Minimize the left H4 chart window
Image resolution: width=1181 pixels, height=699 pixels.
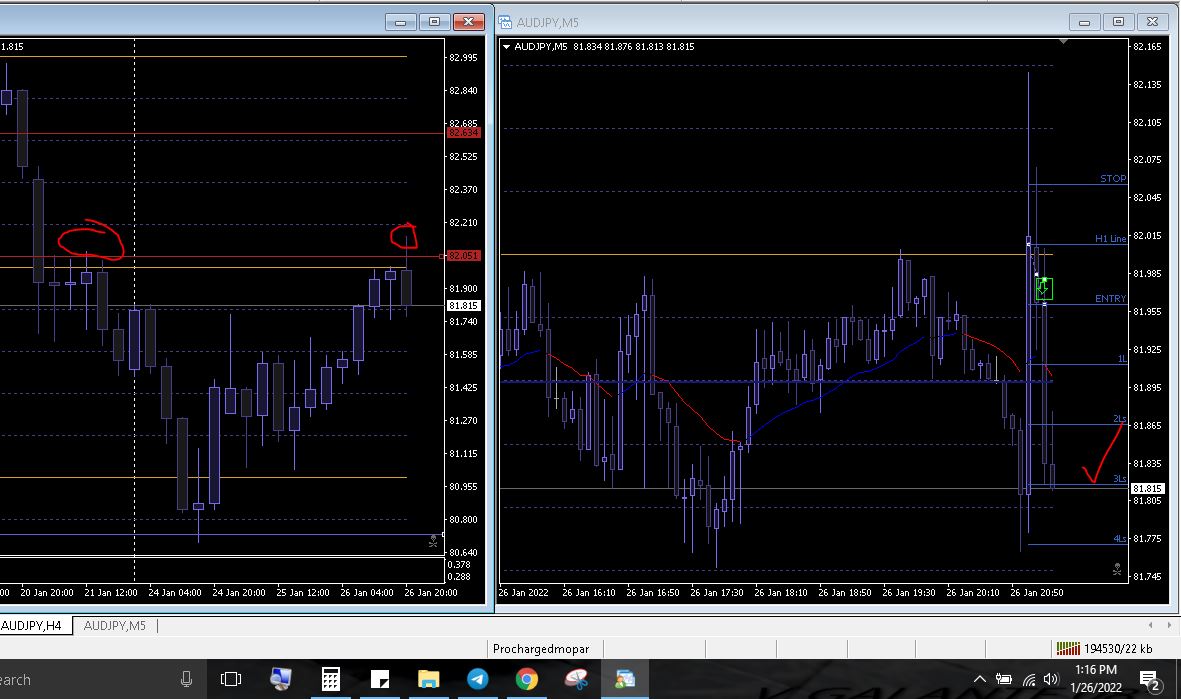pyautogui.click(x=401, y=22)
